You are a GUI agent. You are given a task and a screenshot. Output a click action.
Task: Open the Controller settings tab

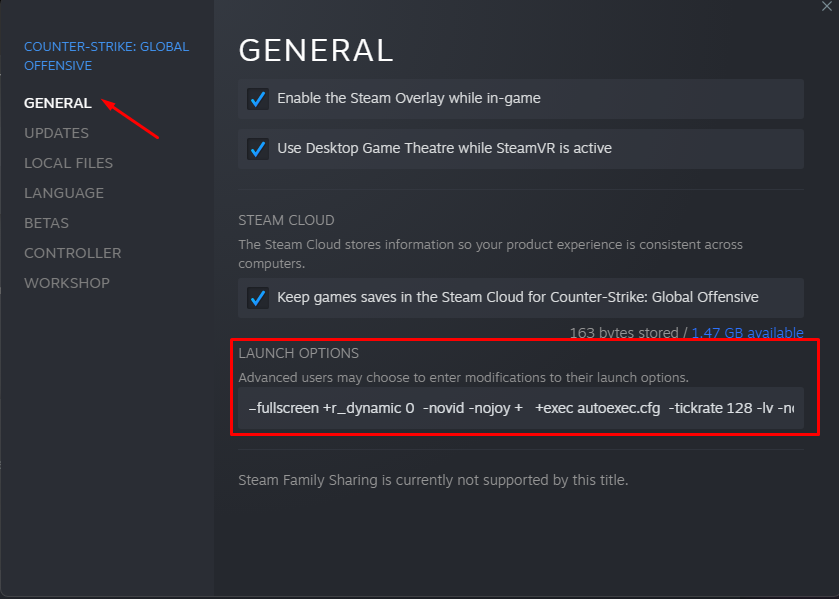click(x=72, y=253)
